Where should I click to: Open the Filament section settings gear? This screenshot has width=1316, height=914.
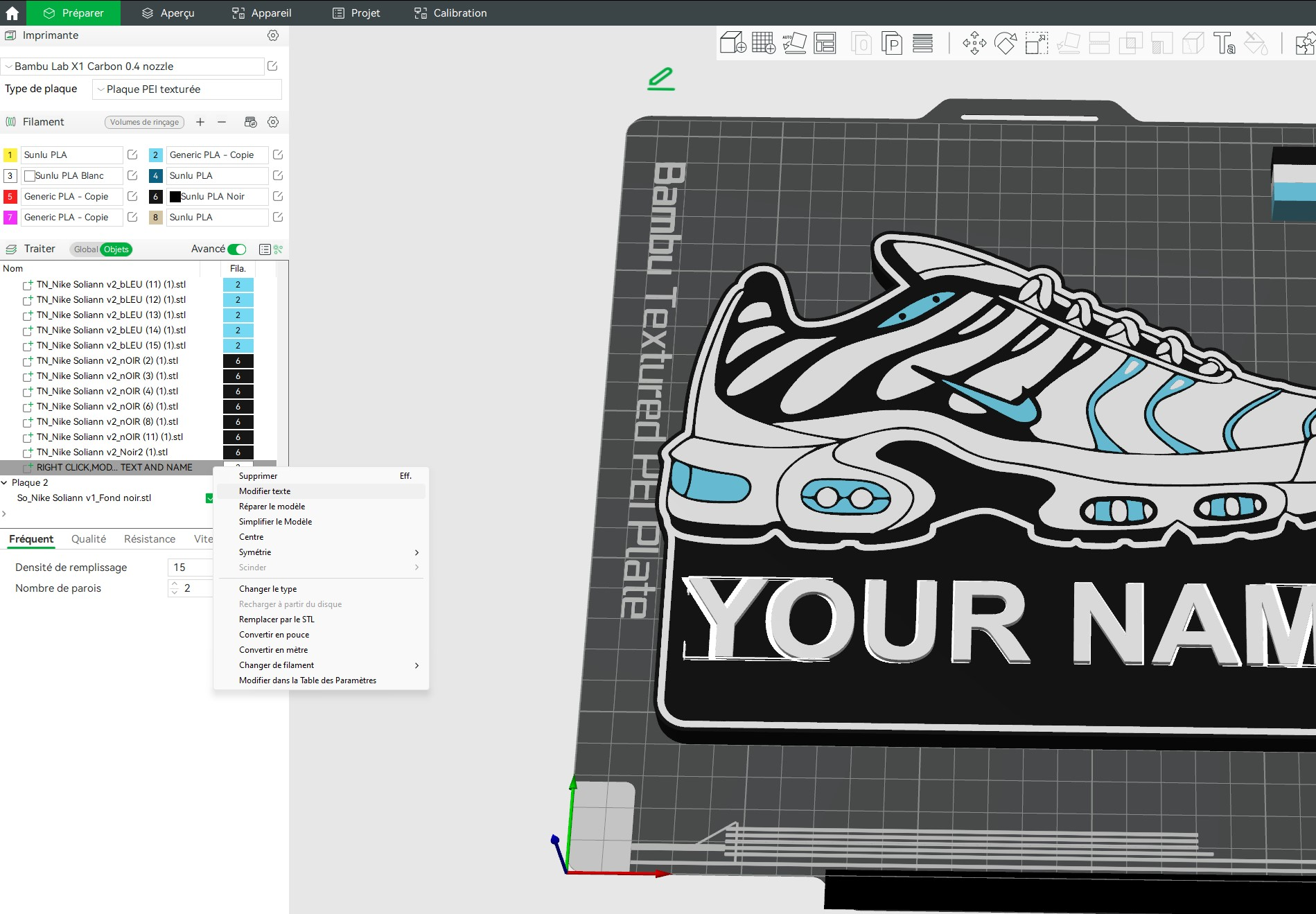(x=273, y=122)
